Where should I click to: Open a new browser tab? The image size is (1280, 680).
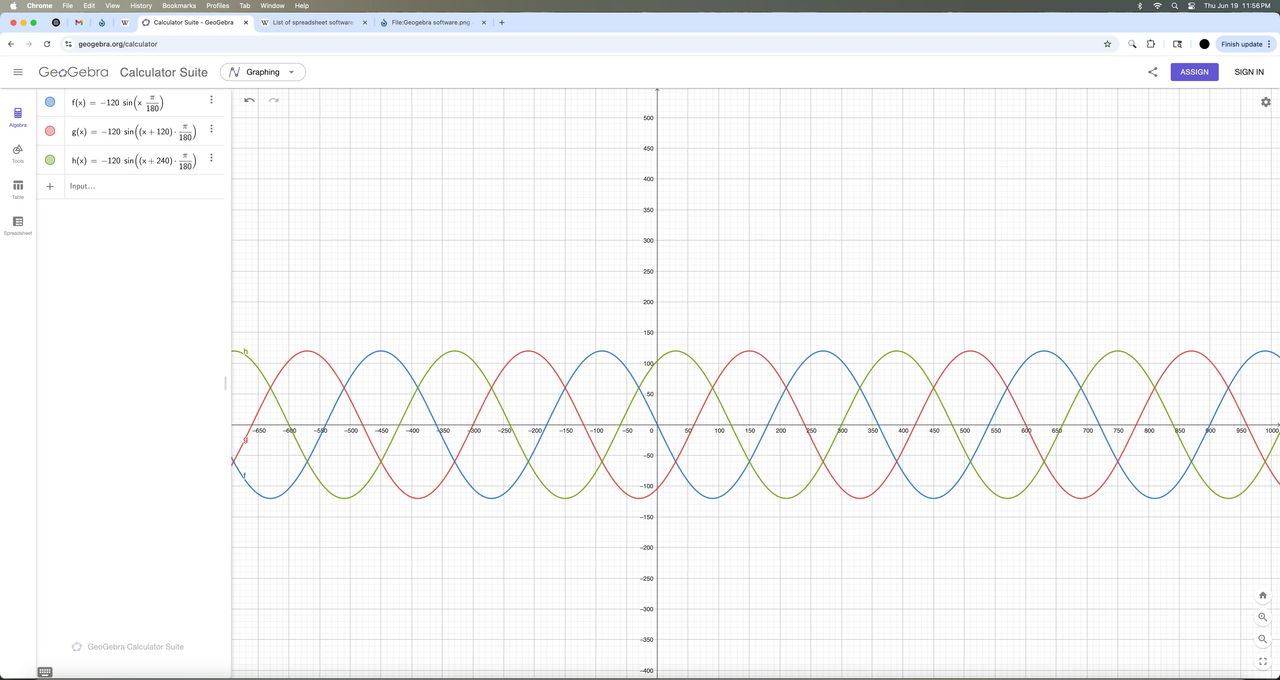[502, 22]
